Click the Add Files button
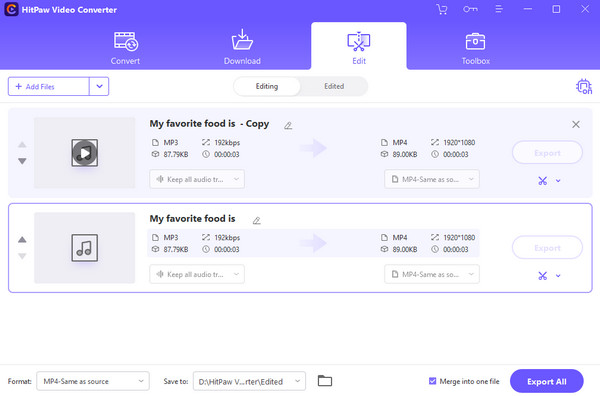Screen dimensions: 600x396 [49, 86]
